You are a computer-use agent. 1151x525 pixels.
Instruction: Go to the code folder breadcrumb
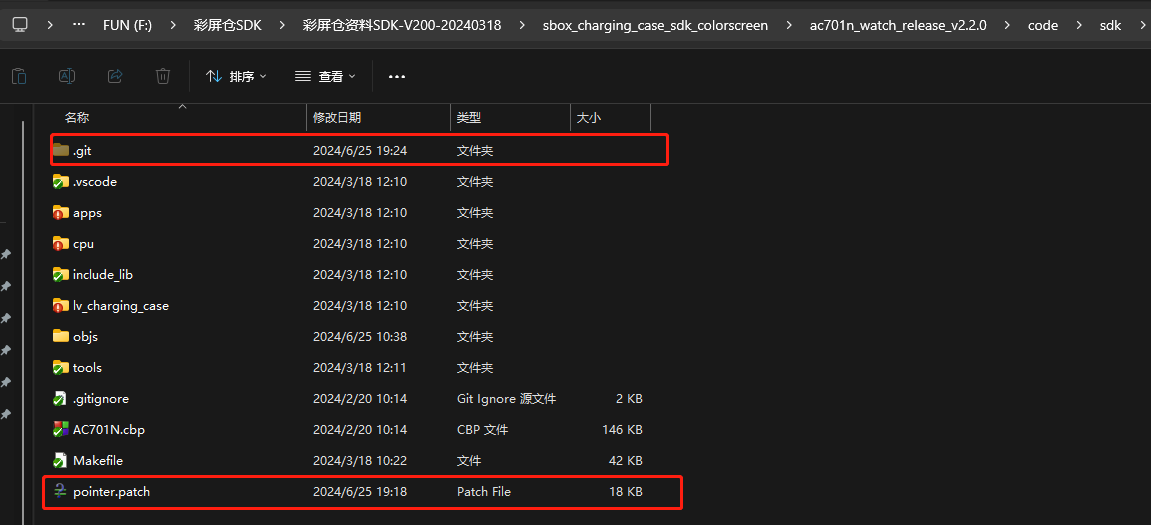pyautogui.click(x=1042, y=25)
